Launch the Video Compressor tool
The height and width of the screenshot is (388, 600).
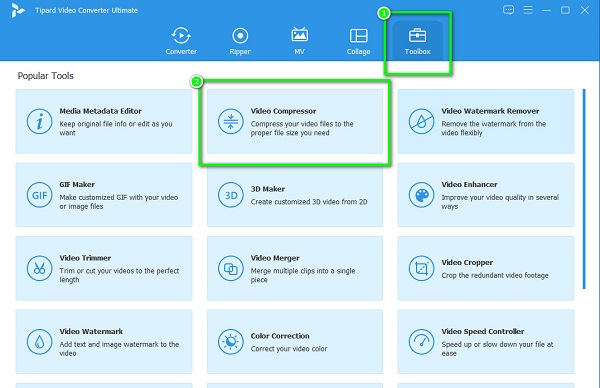coord(295,122)
